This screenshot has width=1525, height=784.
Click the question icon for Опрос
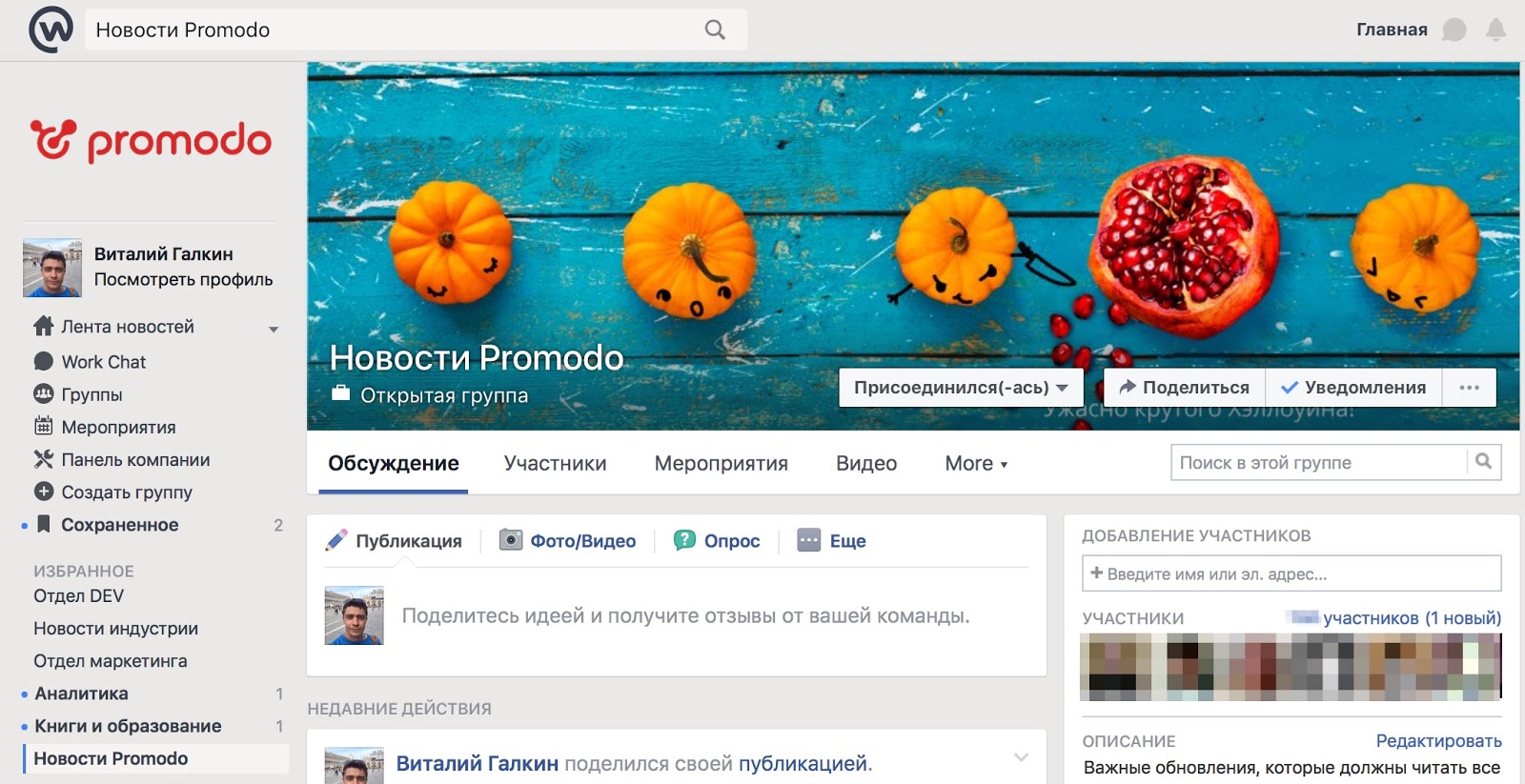[x=684, y=540]
